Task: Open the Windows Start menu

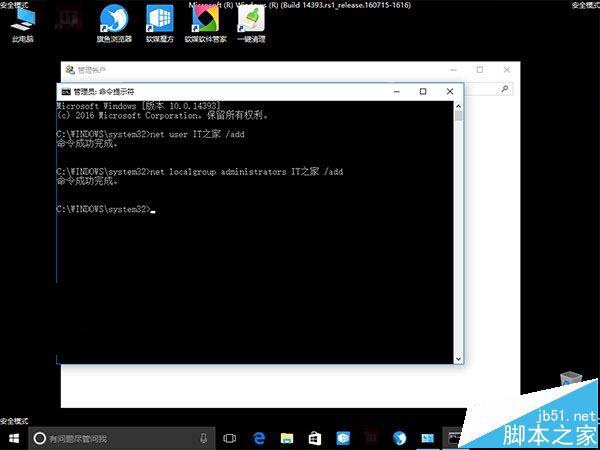Action: 14,438
